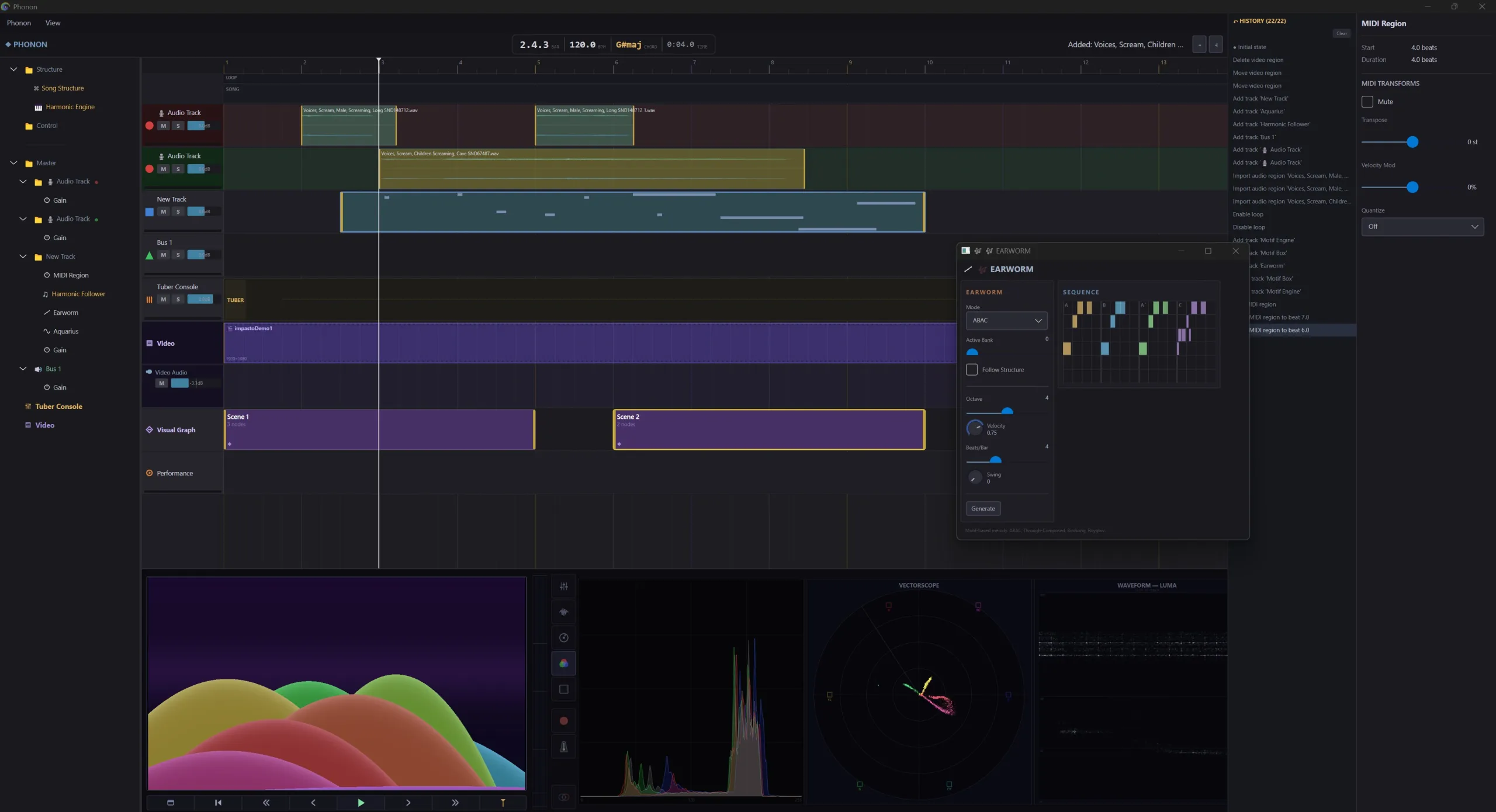Image resolution: width=1496 pixels, height=812 pixels.
Task: Collapse the second Audio Track tree node
Action: [x=23, y=219]
